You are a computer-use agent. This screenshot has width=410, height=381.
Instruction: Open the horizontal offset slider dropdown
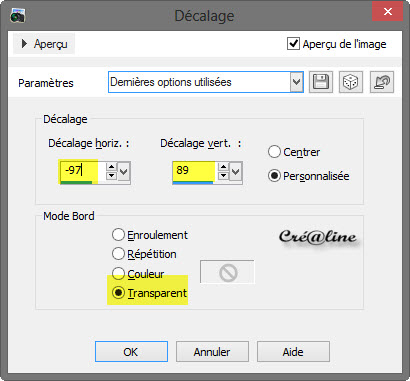(123, 171)
